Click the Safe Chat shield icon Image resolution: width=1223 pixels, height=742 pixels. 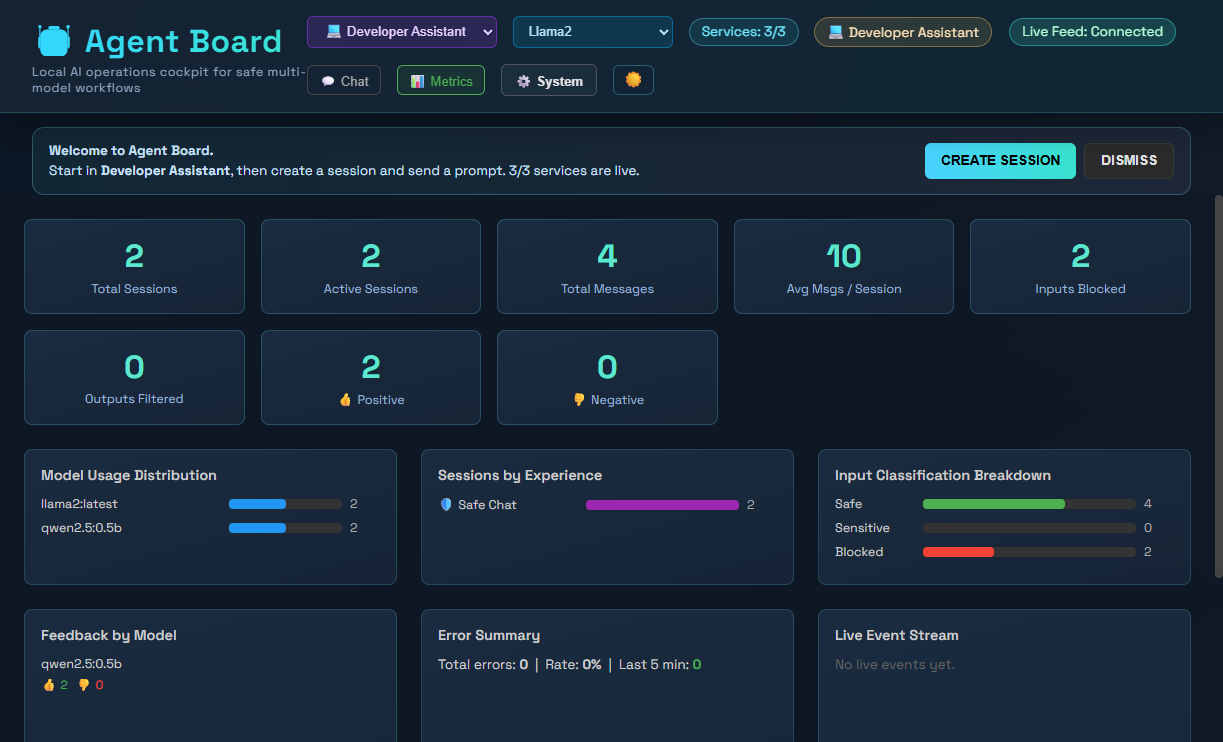(446, 505)
